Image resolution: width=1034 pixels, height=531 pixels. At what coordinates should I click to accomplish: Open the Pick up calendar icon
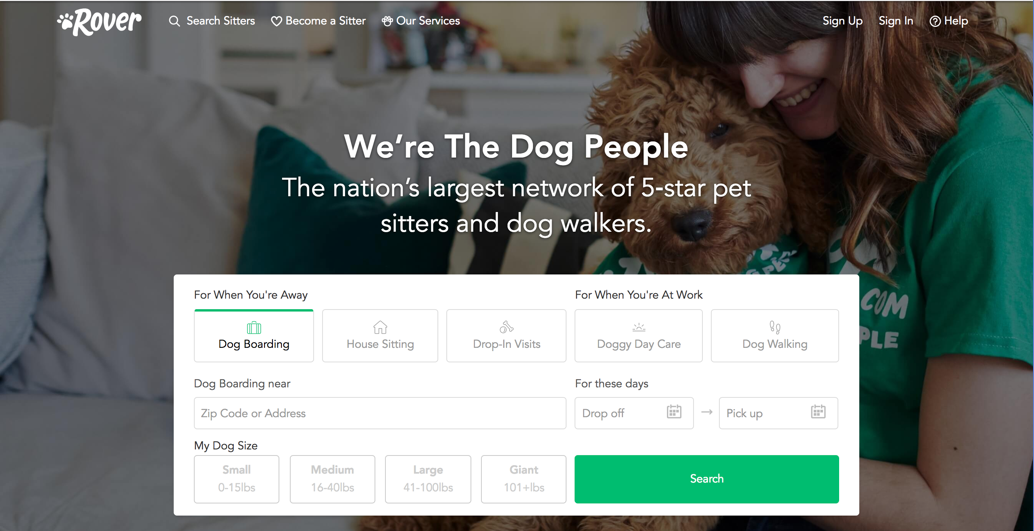818,412
